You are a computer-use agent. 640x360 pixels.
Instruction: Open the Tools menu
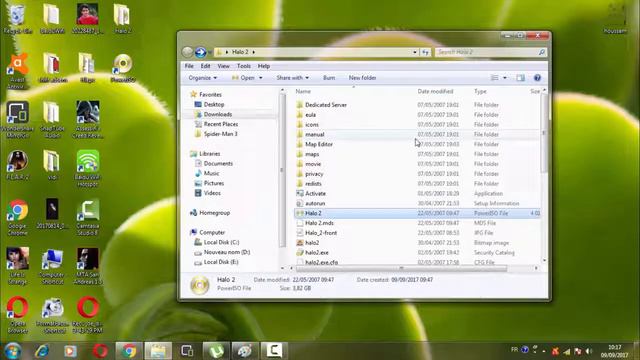tap(244, 66)
